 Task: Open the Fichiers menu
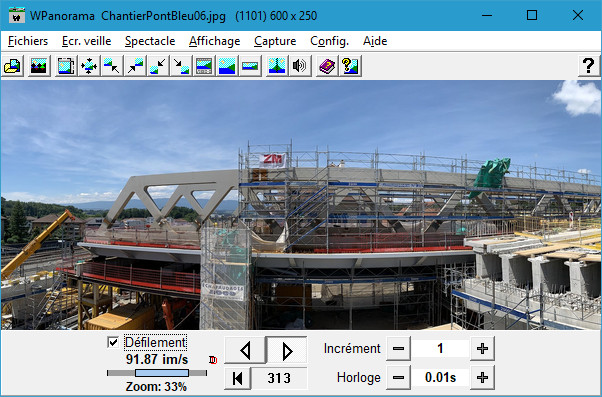pyautogui.click(x=28, y=41)
